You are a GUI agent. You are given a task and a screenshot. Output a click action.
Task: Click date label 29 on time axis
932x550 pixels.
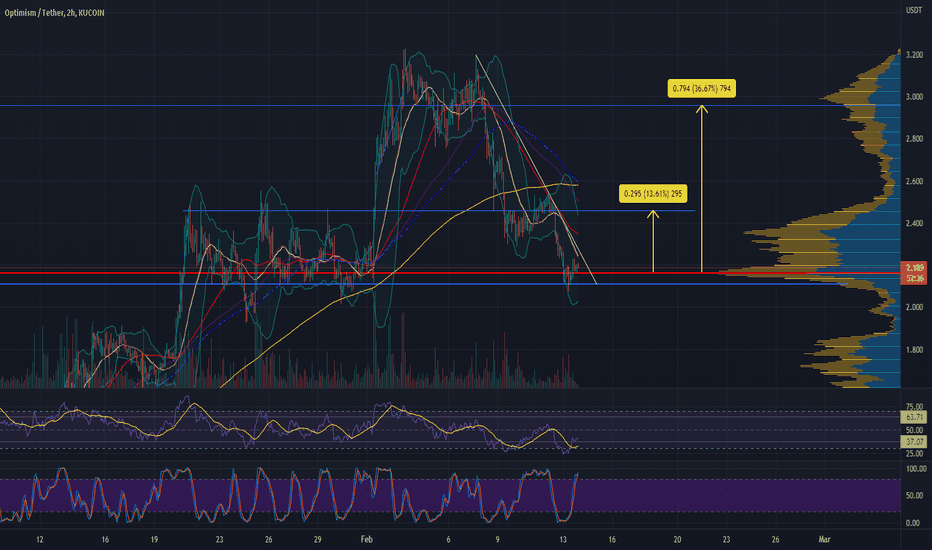(x=317, y=540)
